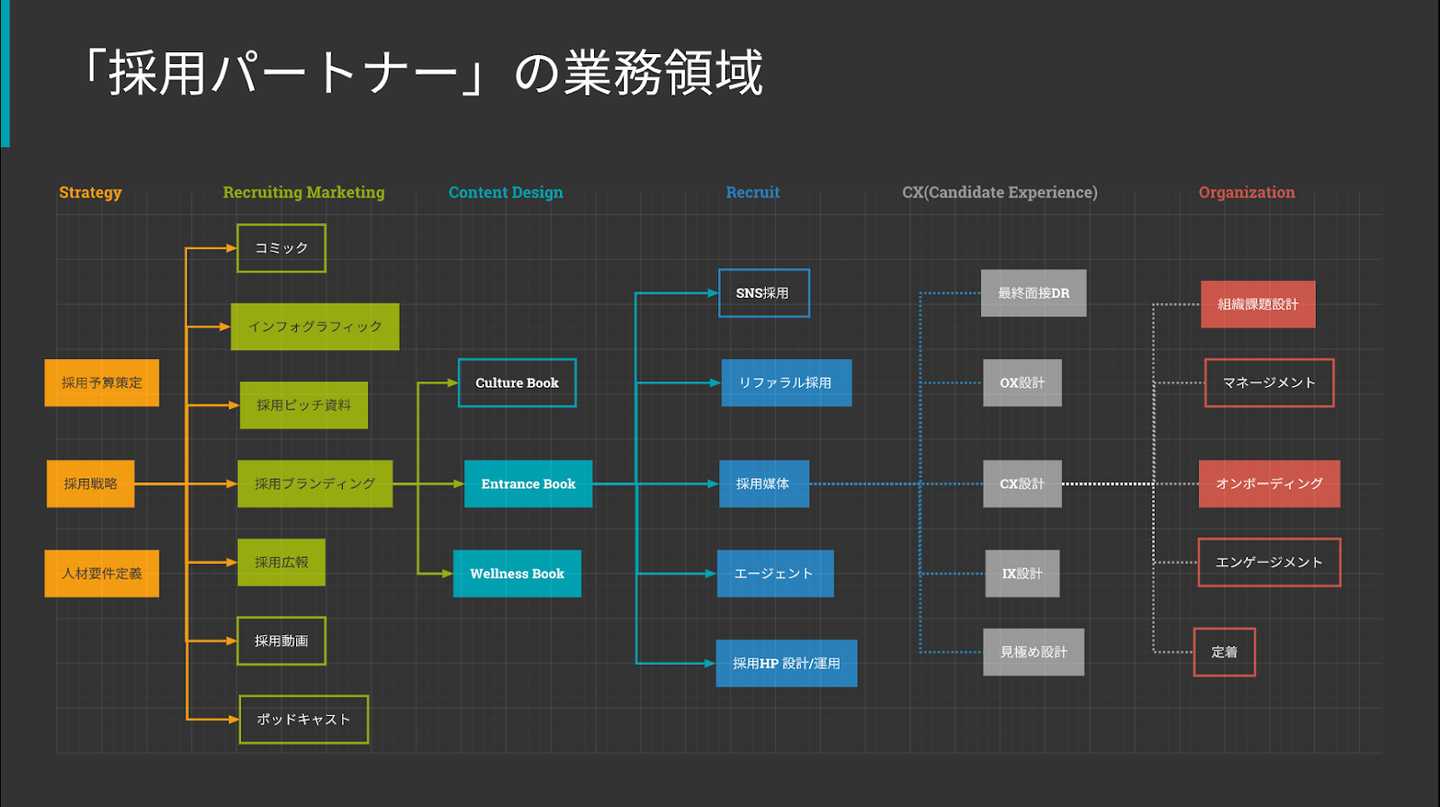Select the Strategy column heading
The height and width of the screenshot is (807, 1440).
pyautogui.click(x=90, y=193)
